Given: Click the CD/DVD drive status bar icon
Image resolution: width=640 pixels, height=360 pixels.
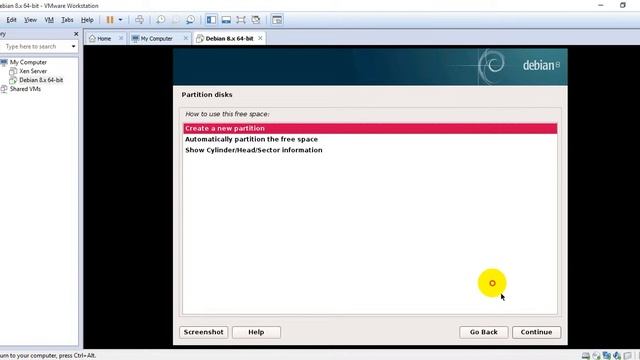Looking at the screenshot, I should (x=596, y=356).
